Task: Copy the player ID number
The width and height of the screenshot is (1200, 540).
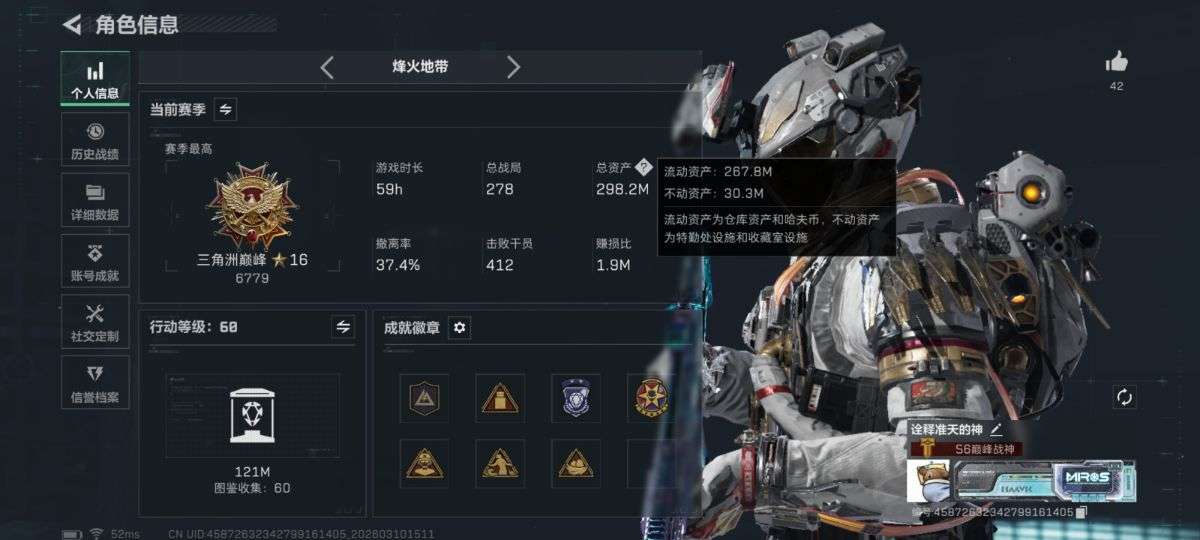Action: pyautogui.click(x=1081, y=513)
